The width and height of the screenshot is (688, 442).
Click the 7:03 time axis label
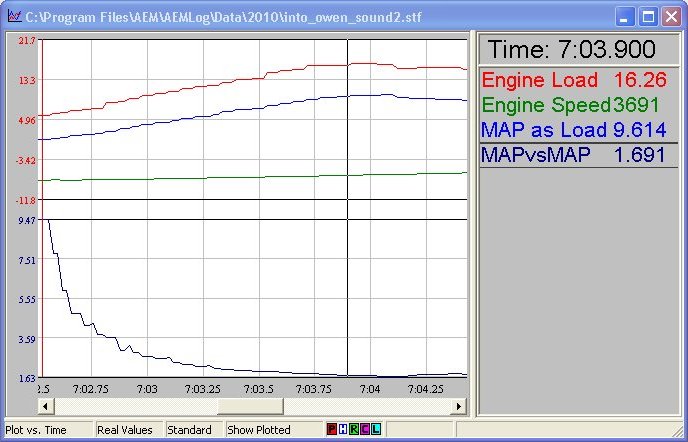tap(147, 389)
